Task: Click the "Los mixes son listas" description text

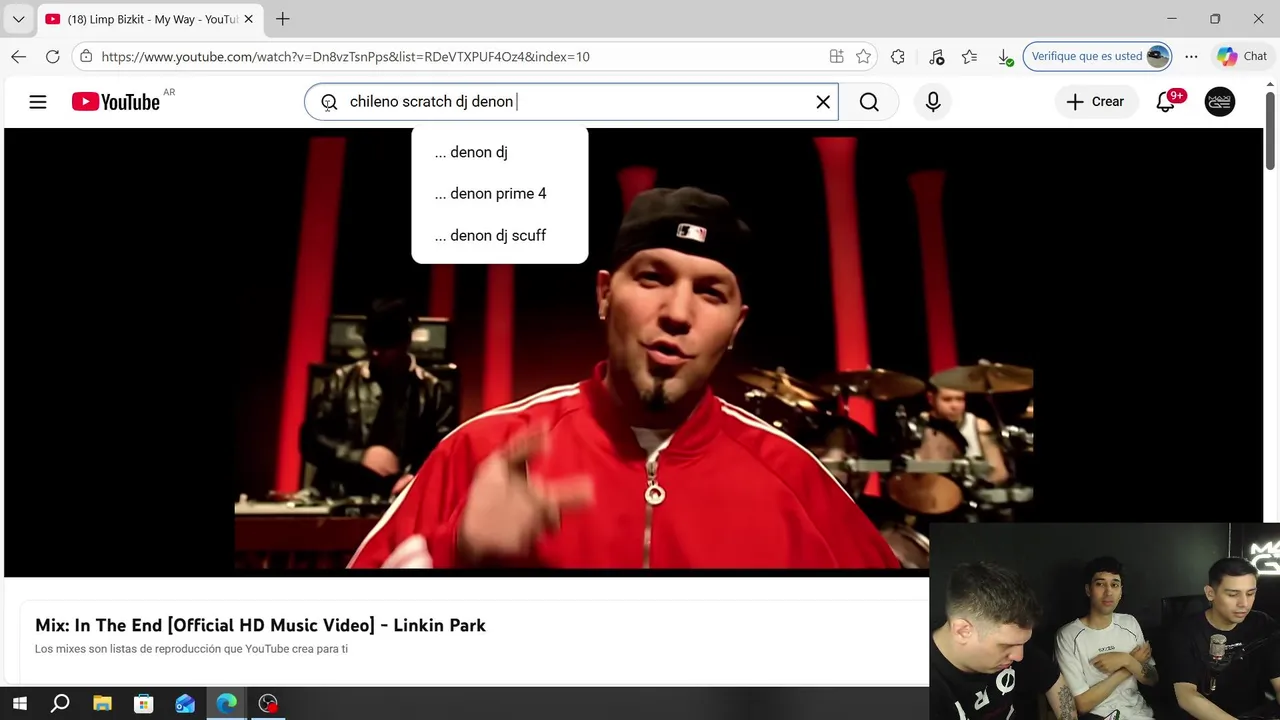Action: 191,649
